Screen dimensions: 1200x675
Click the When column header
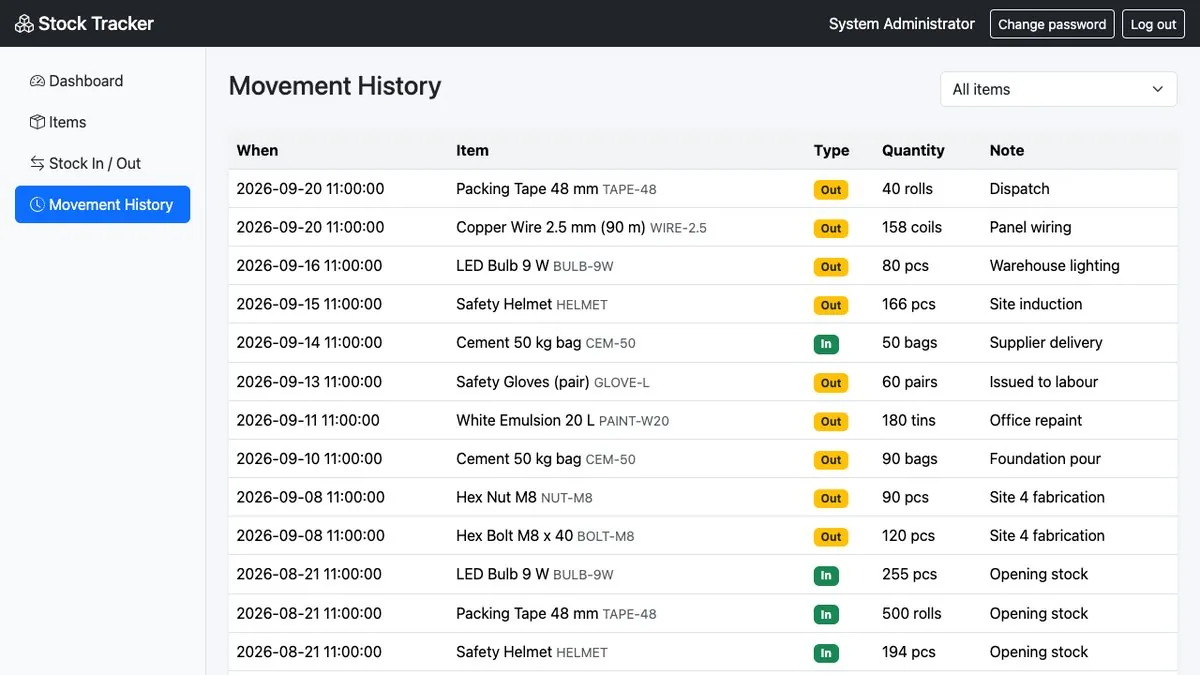257,150
